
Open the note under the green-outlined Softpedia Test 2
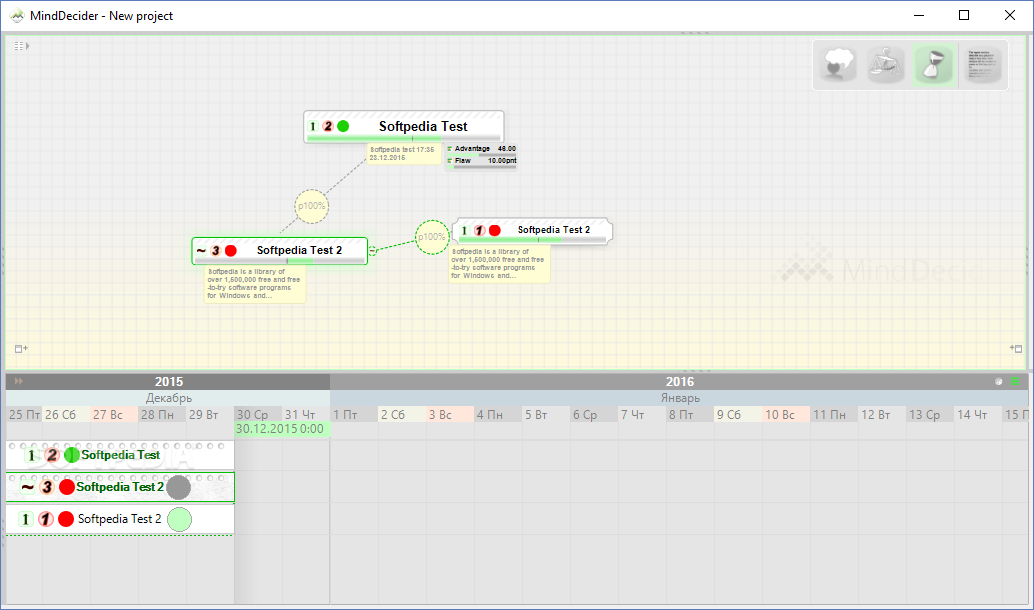(x=255, y=284)
